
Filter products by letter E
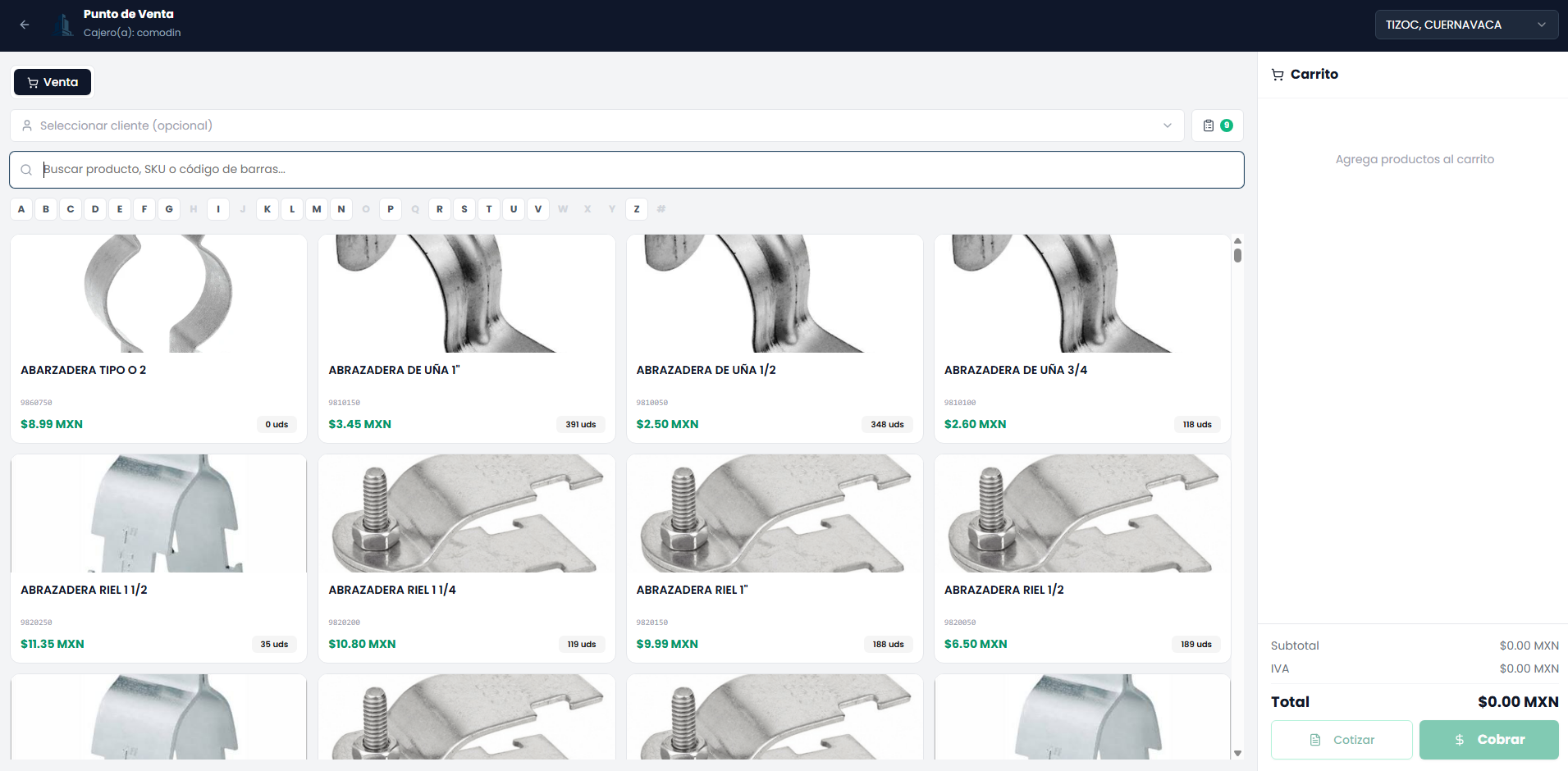point(120,209)
